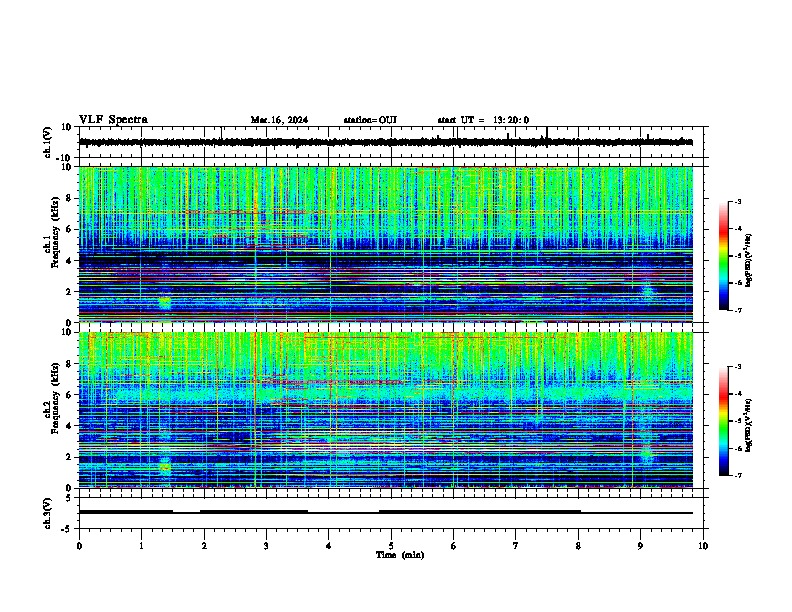Click the ch.2 color bar log(PSD) label
The height and width of the screenshot is (612, 792).
pyautogui.click(x=749, y=425)
